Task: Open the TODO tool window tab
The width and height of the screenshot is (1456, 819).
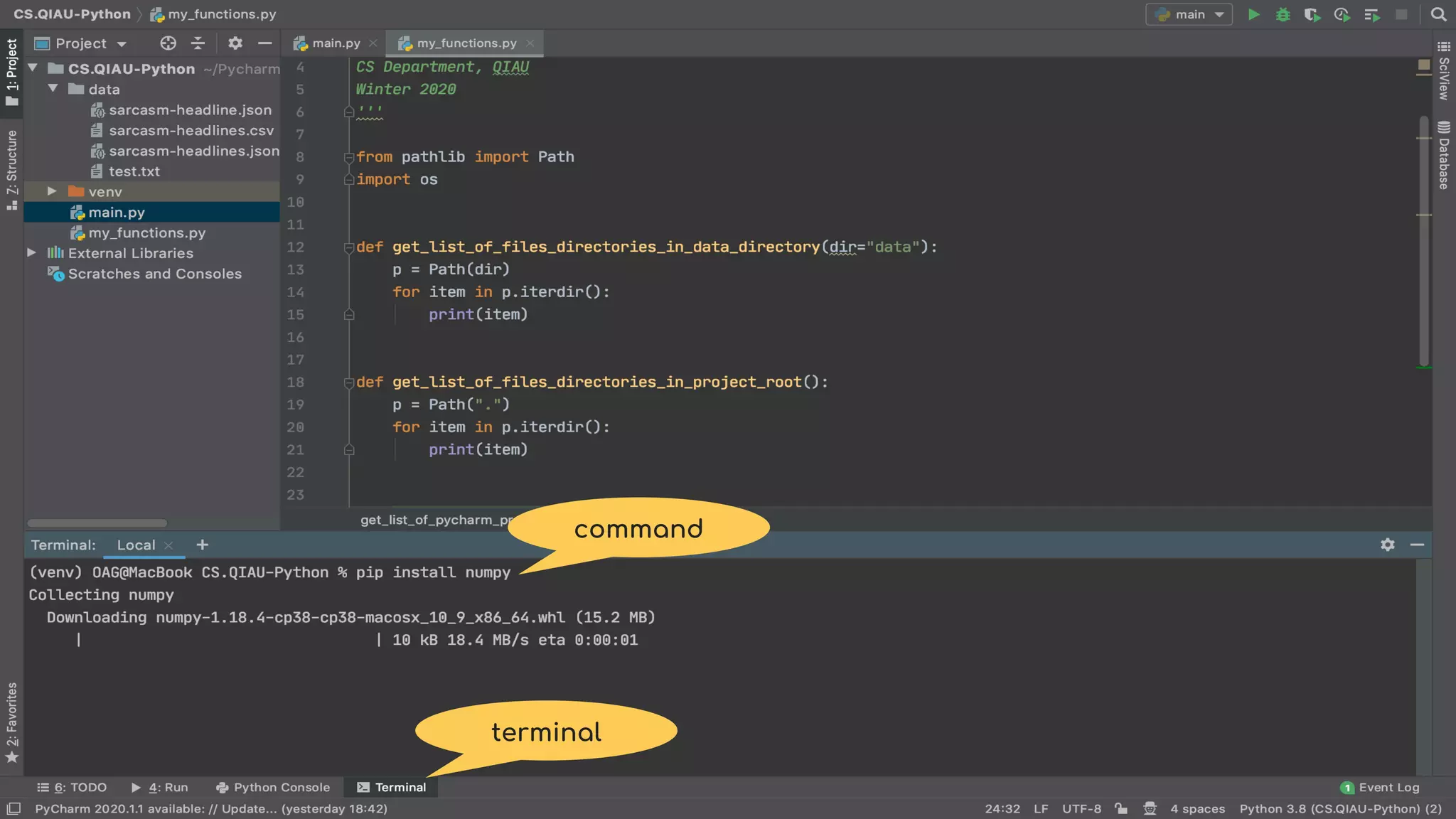Action: click(x=72, y=788)
